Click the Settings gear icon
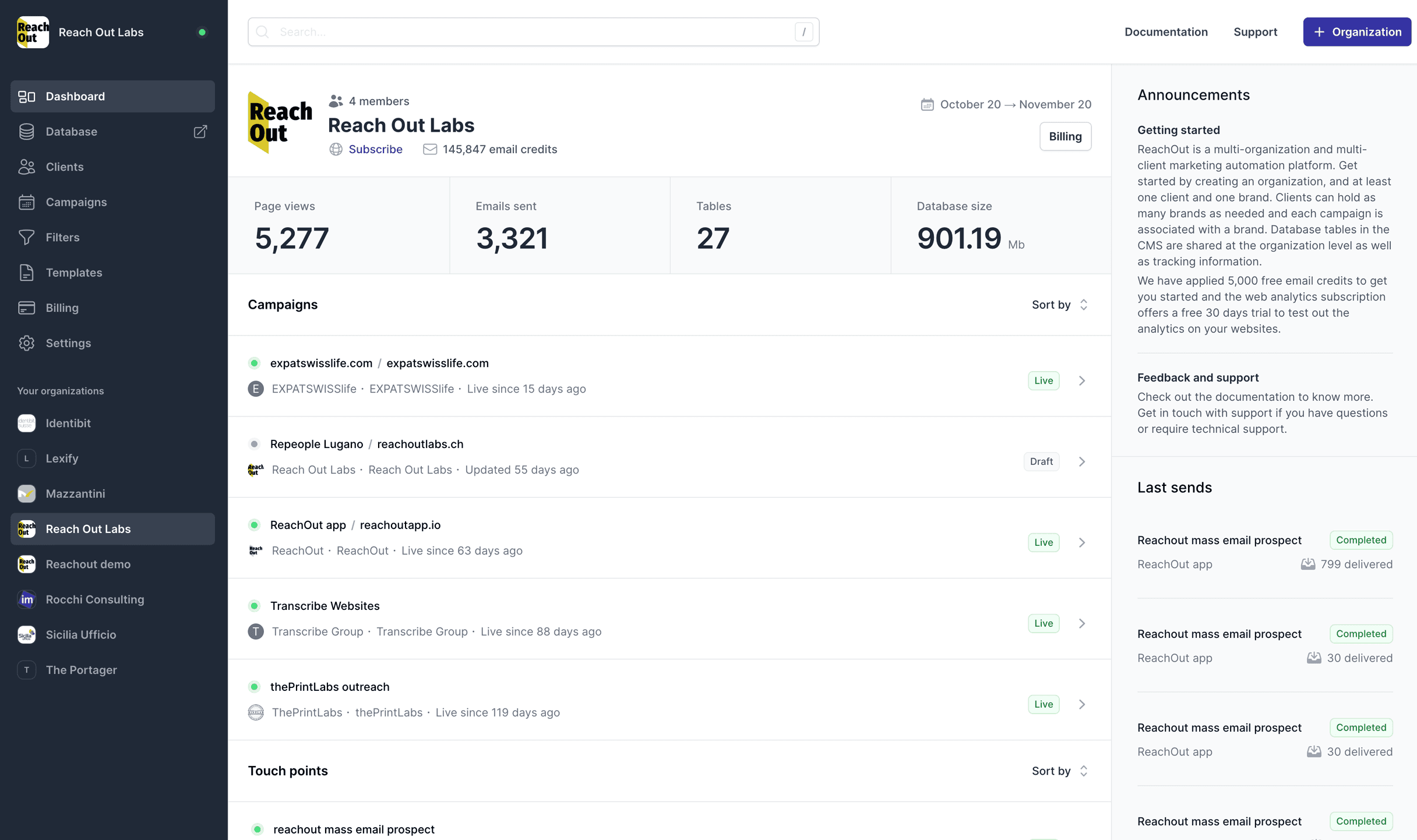Image resolution: width=1417 pixels, height=840 pixels. [x=27, y=343]
